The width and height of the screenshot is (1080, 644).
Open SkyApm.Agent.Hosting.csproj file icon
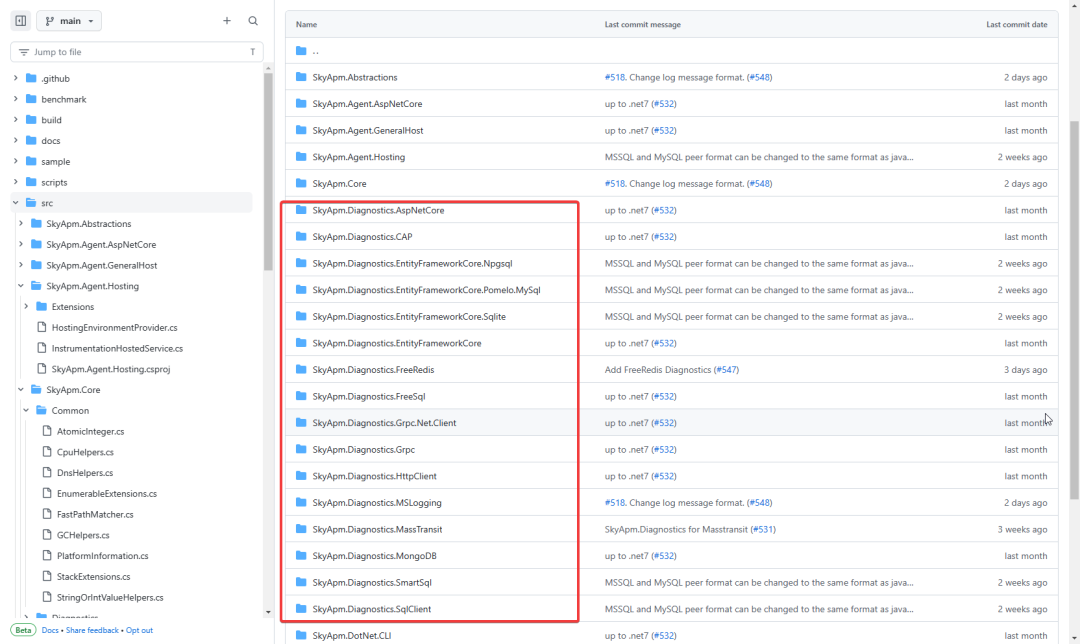click(x=41, y=368)
